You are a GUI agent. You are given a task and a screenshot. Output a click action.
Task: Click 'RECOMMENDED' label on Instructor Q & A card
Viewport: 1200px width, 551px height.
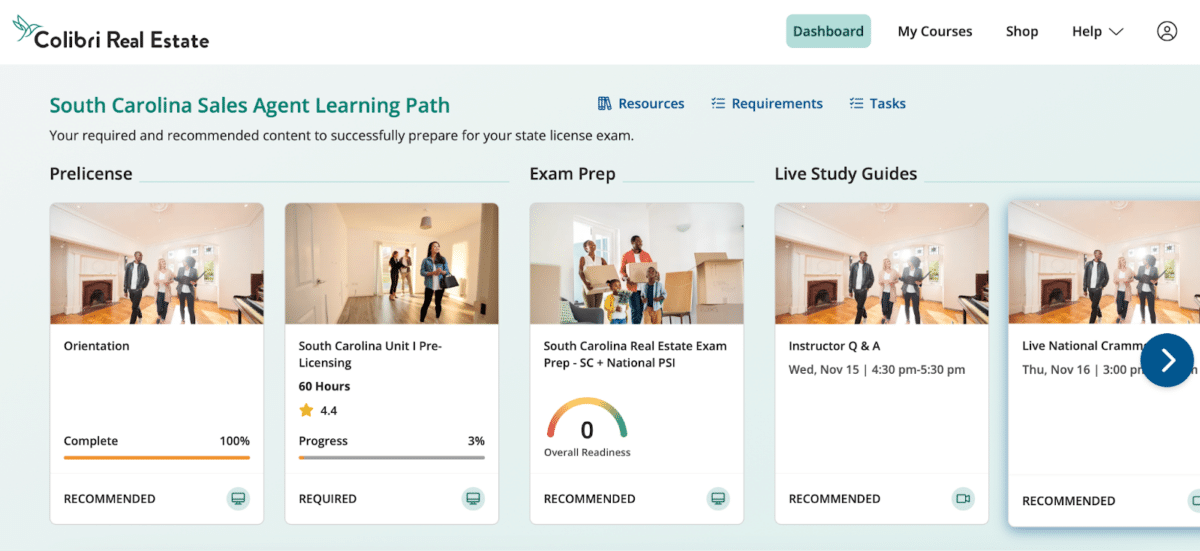coord(835,499)
